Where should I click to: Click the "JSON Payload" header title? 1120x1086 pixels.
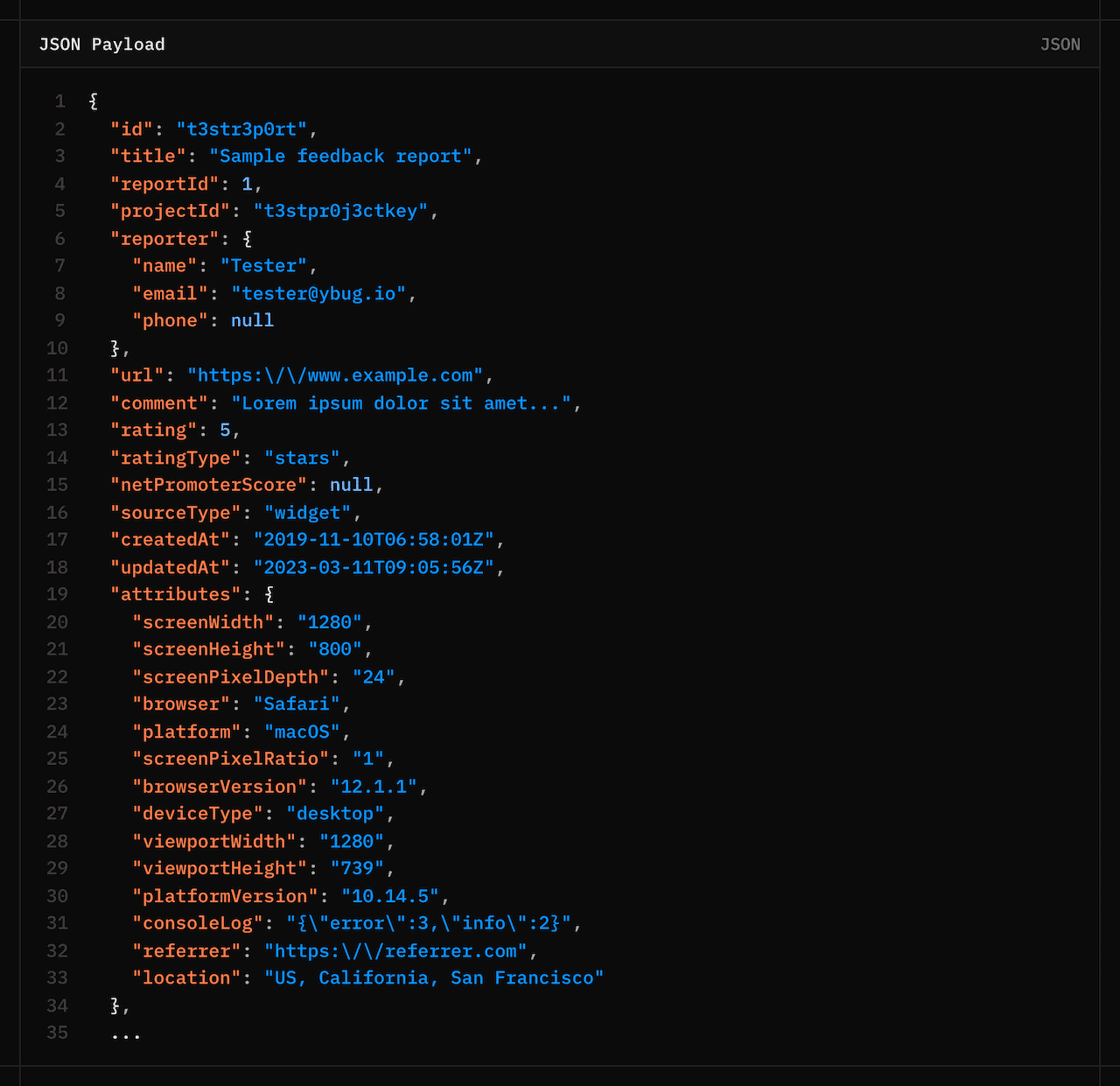(101, 45)
